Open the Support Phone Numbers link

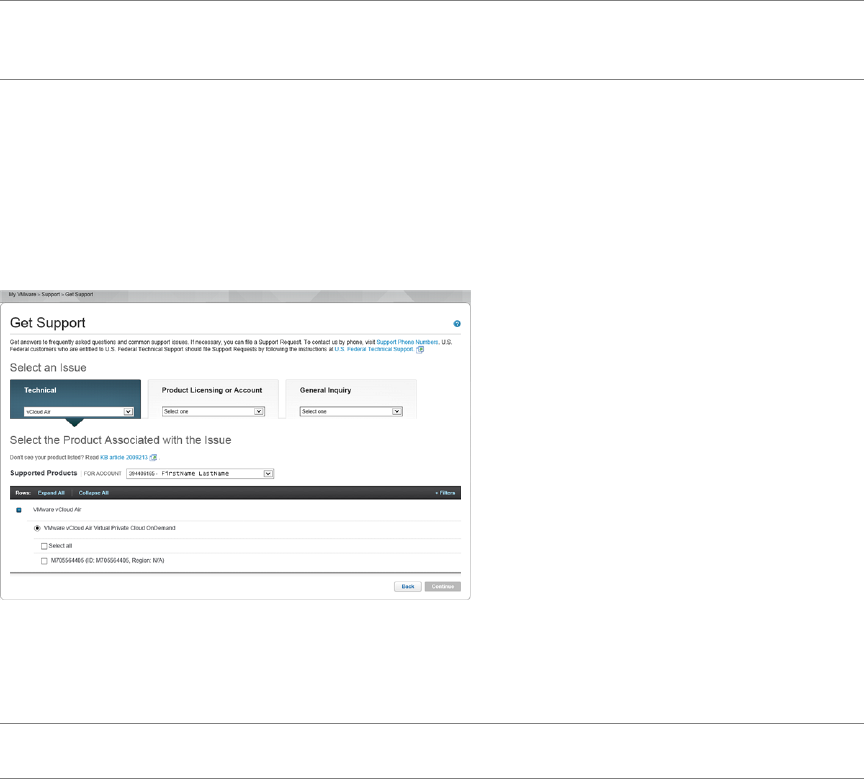(407, 342)
